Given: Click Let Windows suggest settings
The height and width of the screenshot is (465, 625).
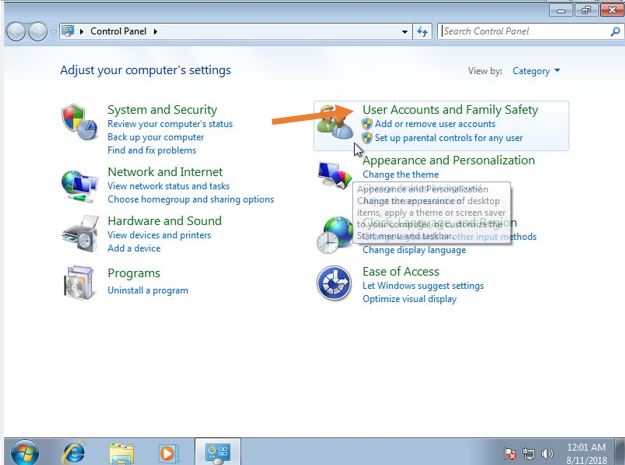Looking at the screenshot, I should click(x=423, y=286).
